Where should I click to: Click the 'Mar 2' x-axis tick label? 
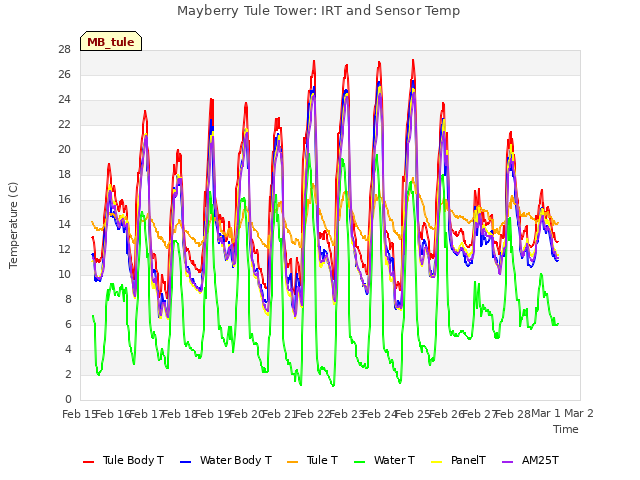click(579, 413)
